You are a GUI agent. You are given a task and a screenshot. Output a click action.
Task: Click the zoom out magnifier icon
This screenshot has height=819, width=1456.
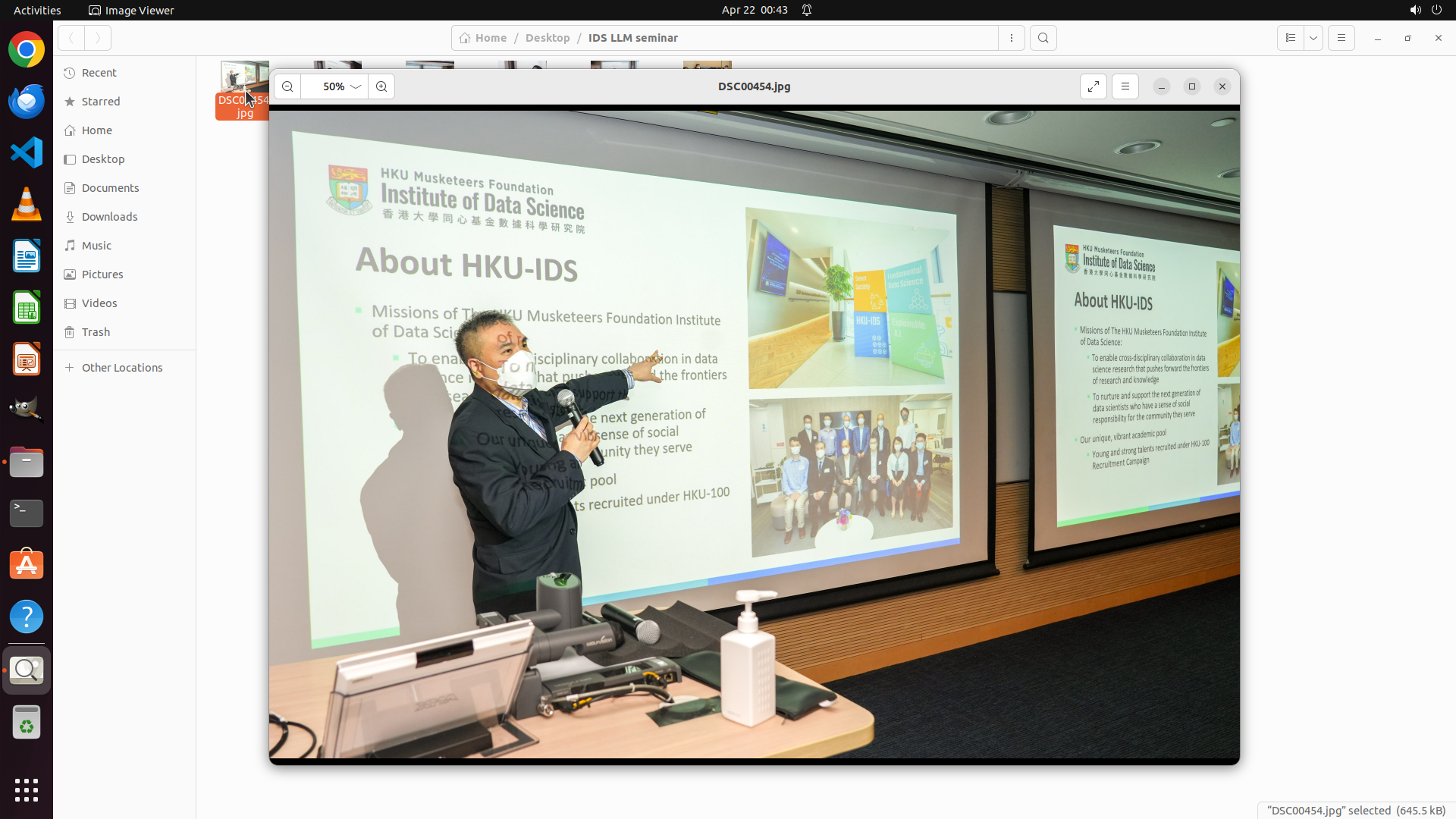coord(287,86)
